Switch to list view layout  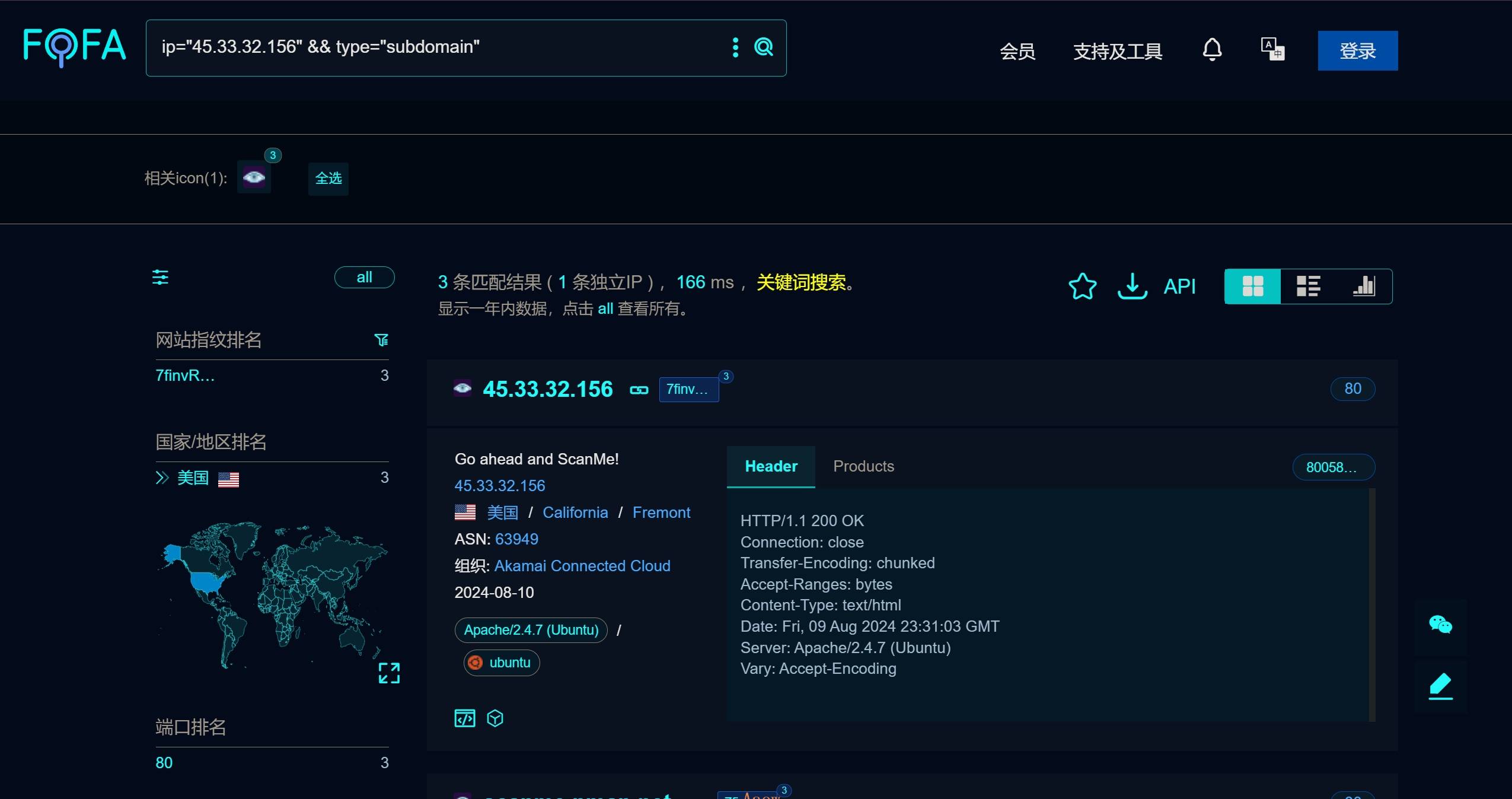(x=1308, y=287)
